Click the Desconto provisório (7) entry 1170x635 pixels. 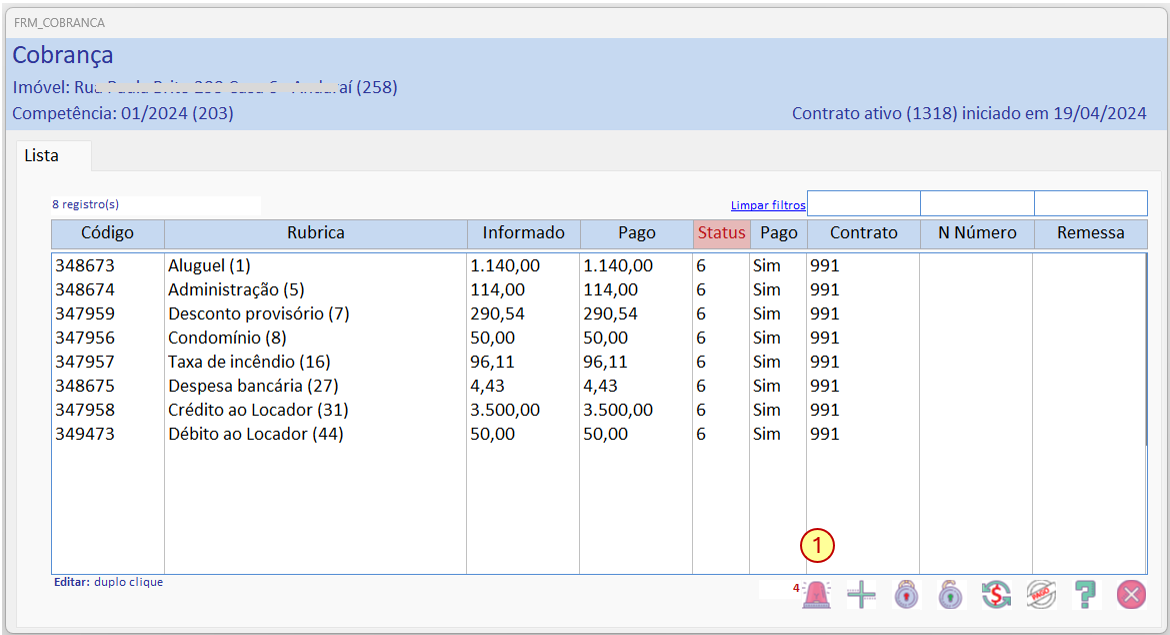(258, 313)
